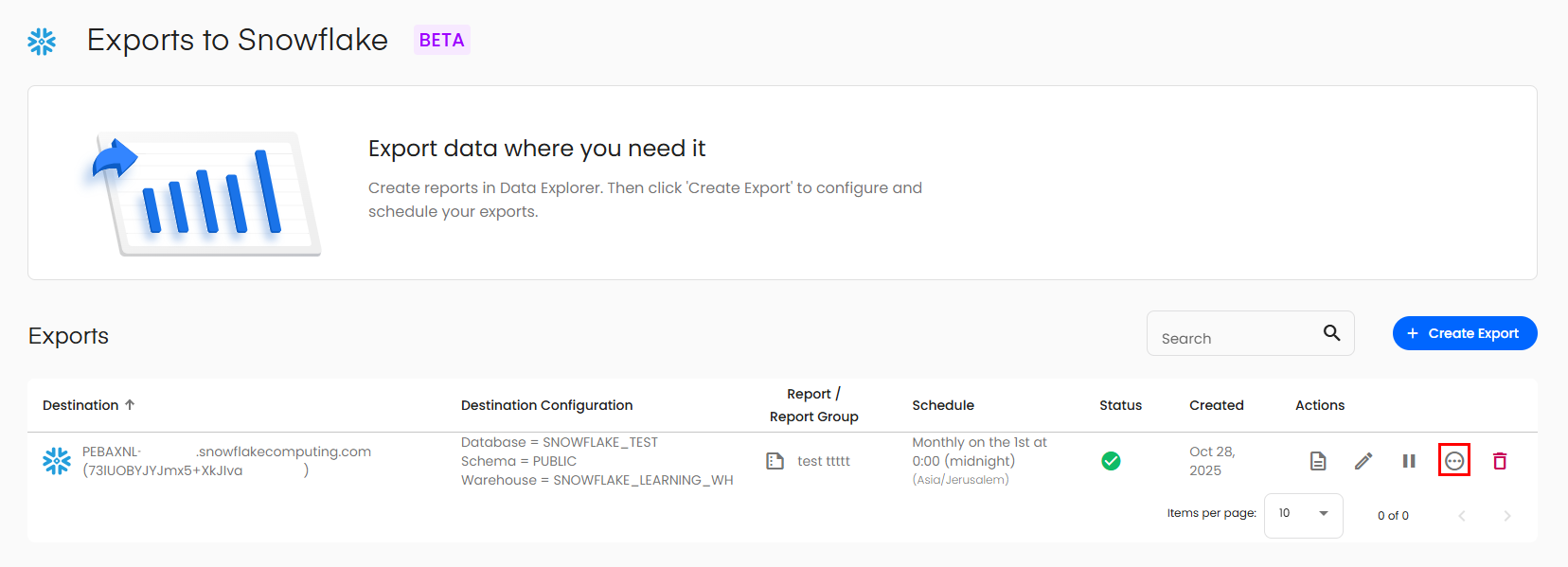Pause the scheduled export
Screen dimensions: 1568x567
click(1409, 461)
